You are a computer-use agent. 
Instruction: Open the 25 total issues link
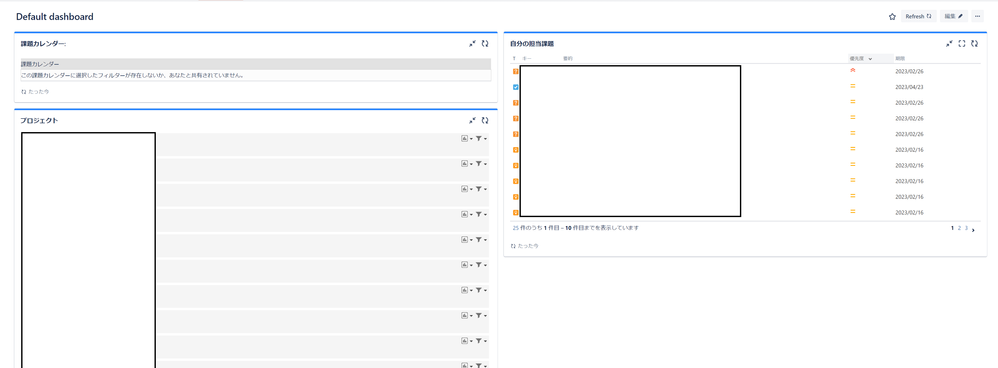(x=516, y=227)
